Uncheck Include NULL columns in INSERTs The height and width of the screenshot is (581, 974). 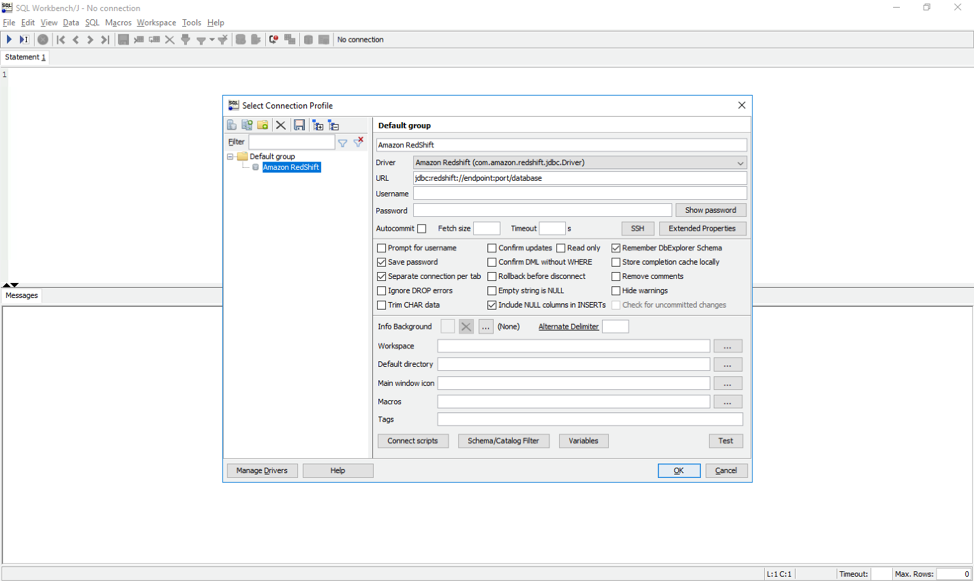click(492, 305)
